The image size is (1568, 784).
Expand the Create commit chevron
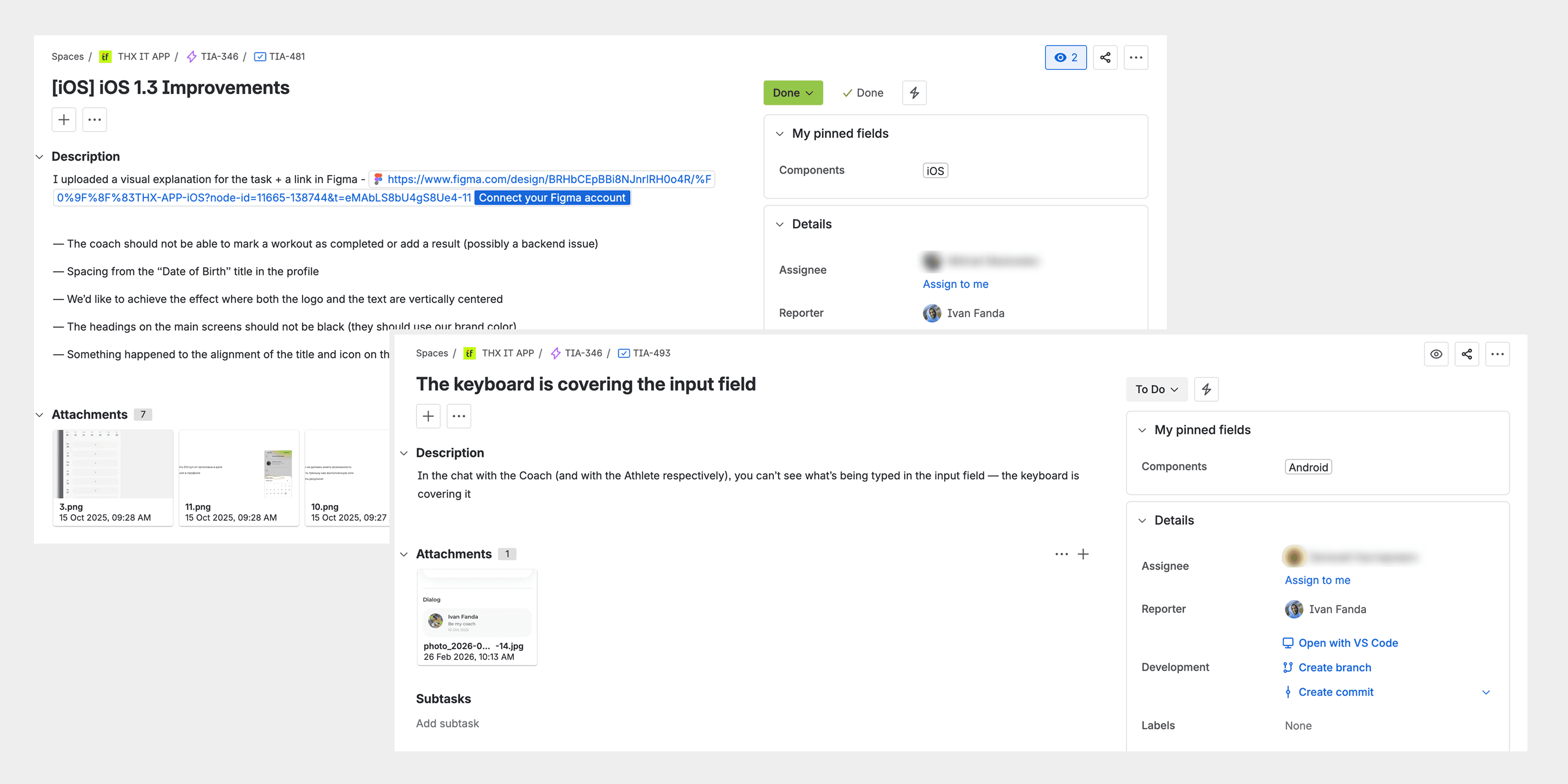tap(1486, 692)
